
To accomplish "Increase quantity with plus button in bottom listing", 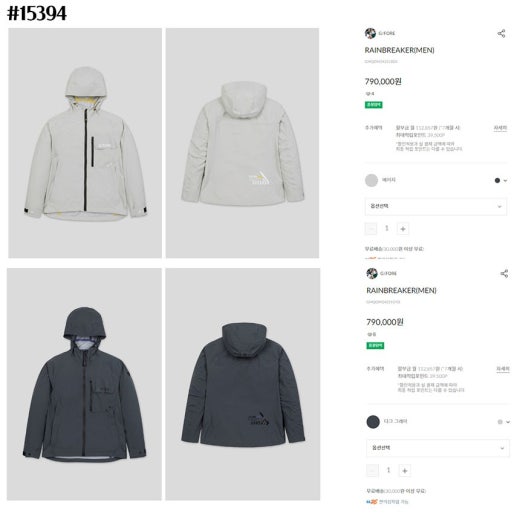I will (x=404, y=470).
